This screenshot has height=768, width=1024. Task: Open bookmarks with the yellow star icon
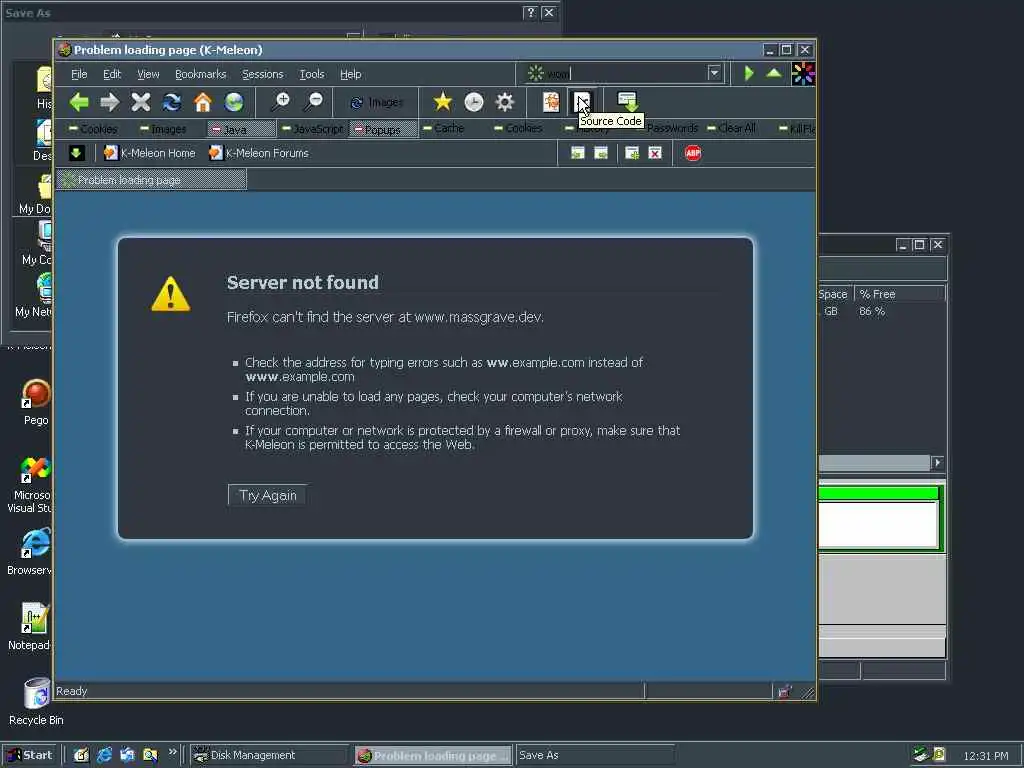pyautogui.click(x=443, y=102)
